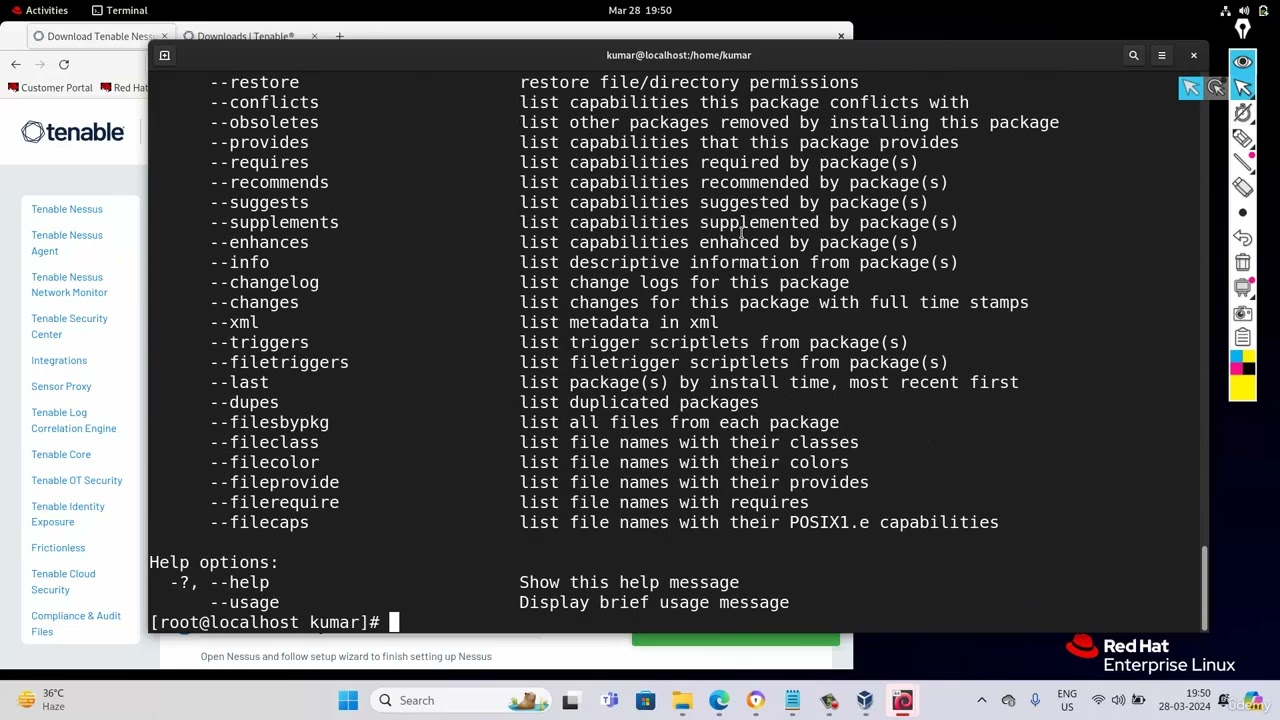
Task: Open the terminal search icon
Action: [x=1133, y=55]
